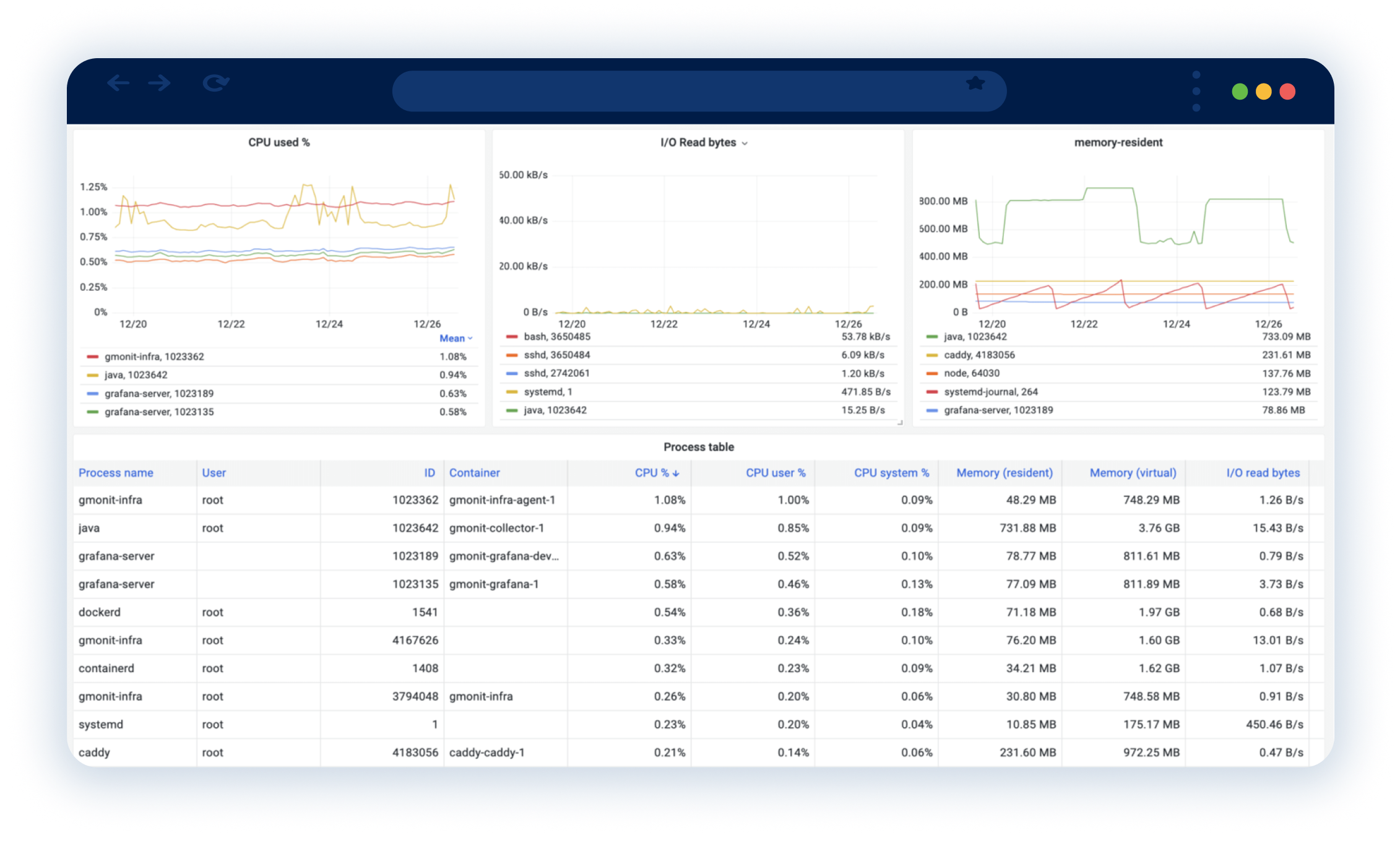Expand the I/O Read bytes panel menu
This screenshot has height=864, width=1400.
(745, 143)
